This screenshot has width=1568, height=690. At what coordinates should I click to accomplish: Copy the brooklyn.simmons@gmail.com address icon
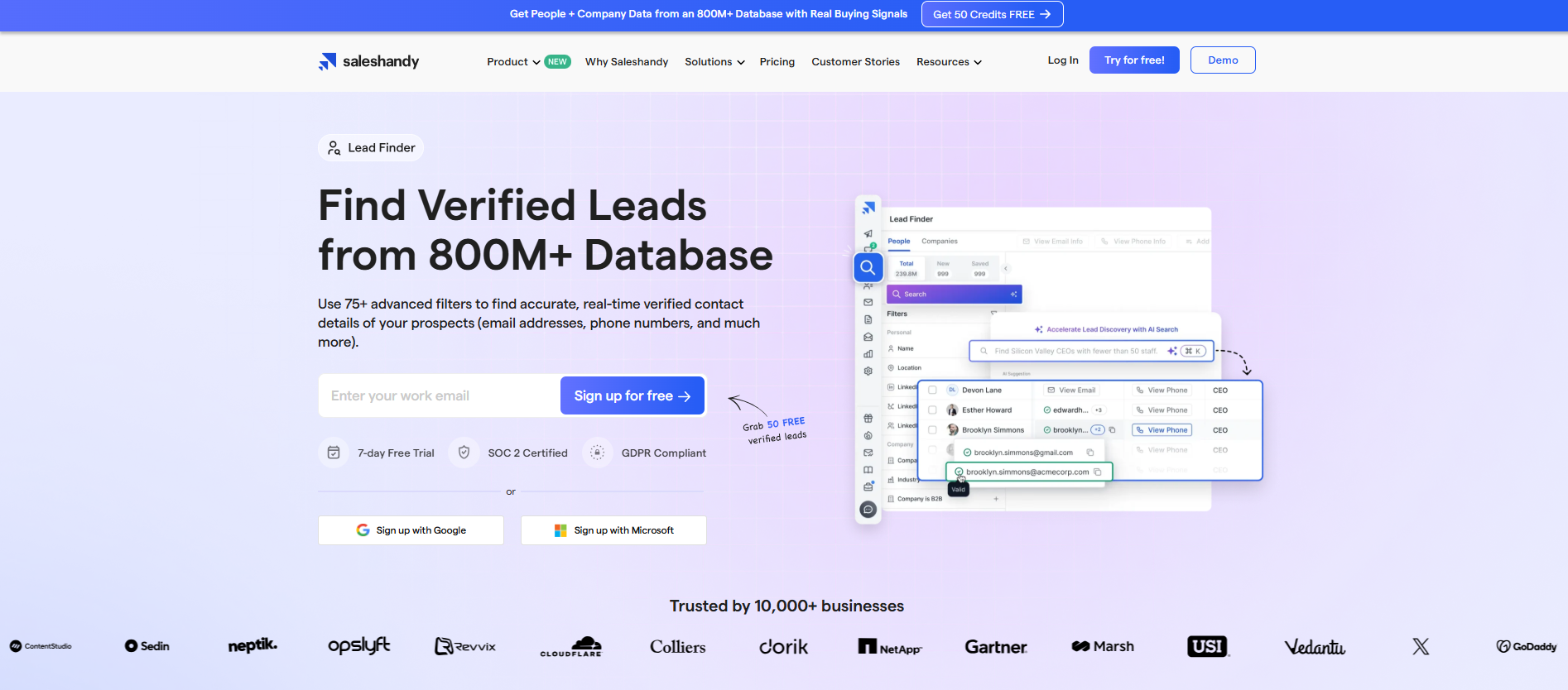coord(1090,453)
